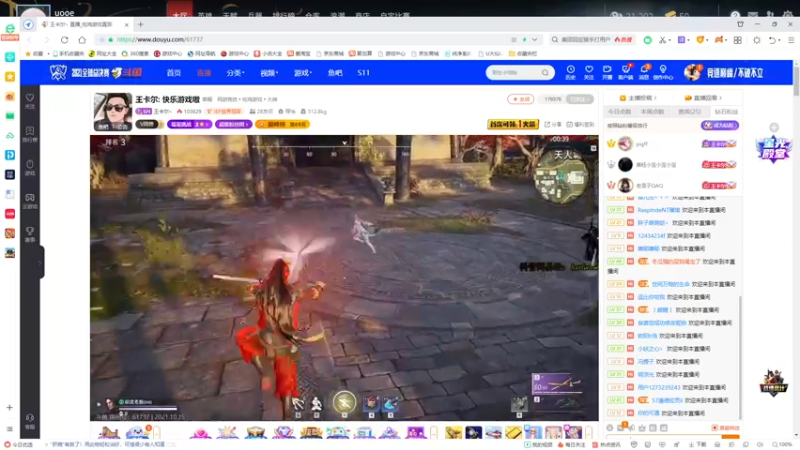Open 历史 watch history icon
800x450 pixels.
[x=570, y=72]
